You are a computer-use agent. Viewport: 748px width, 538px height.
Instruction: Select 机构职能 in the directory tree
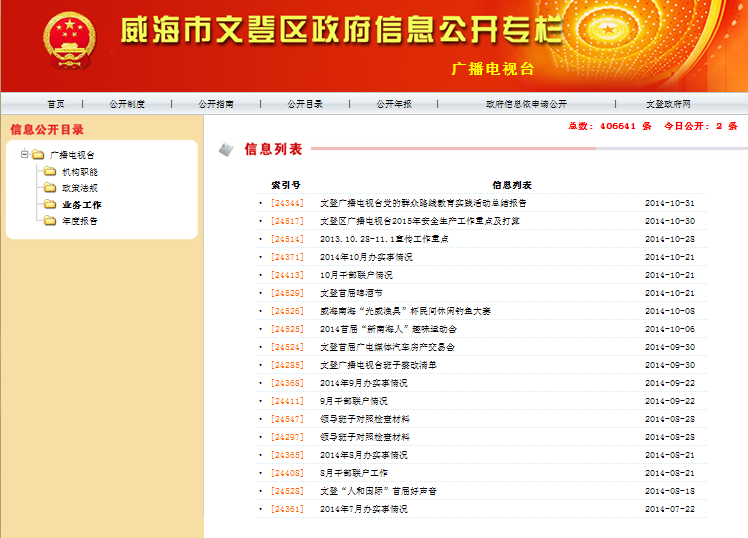[x=80, y=172]
